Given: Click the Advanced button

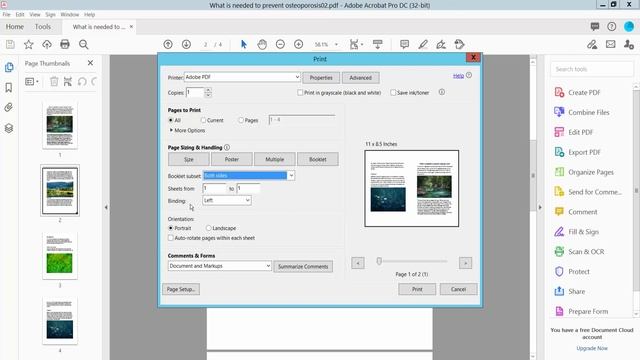Looking at the screenshot, I should pos(360,78).
